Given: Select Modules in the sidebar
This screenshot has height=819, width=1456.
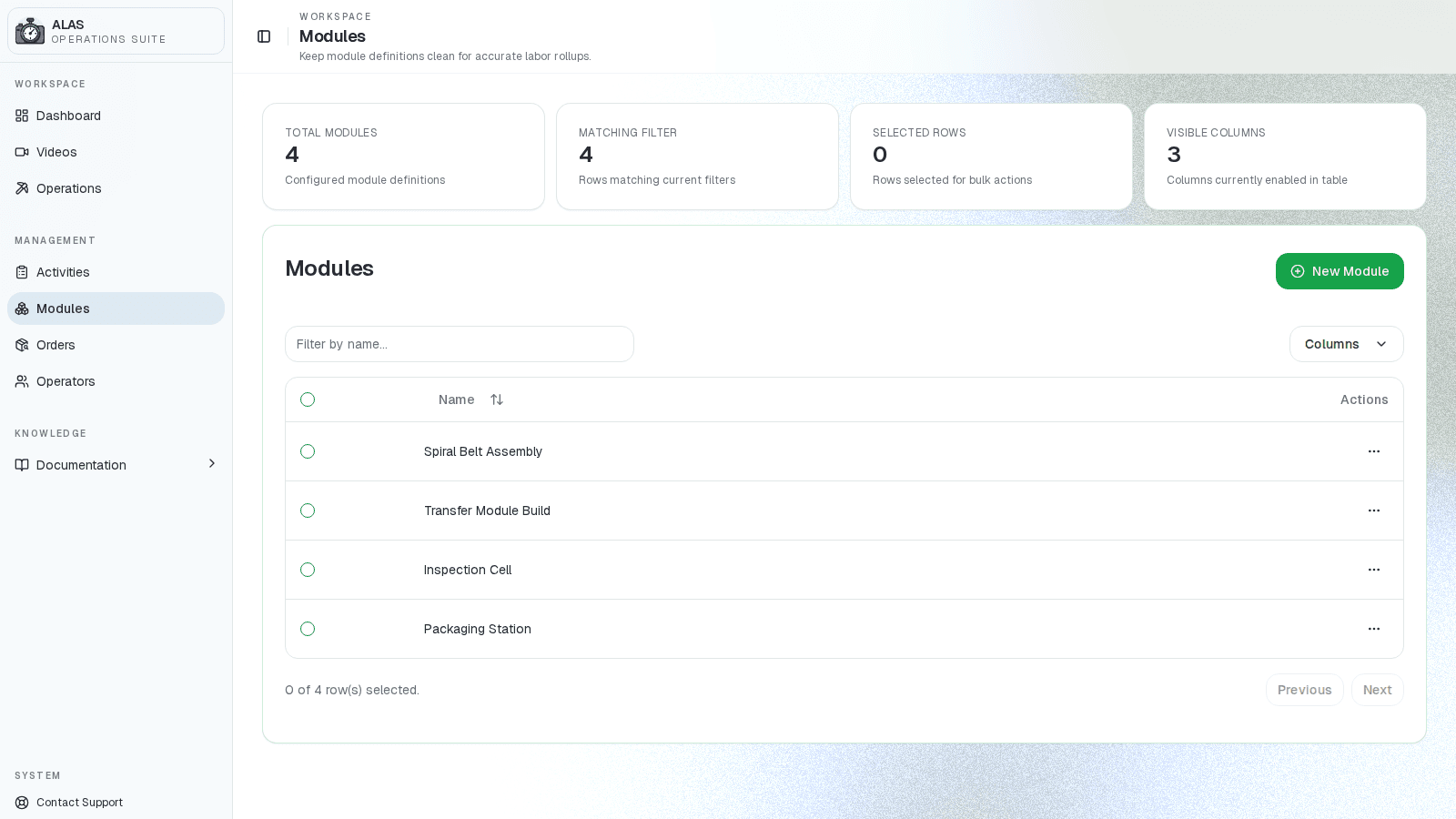Looking at the screenshot, I should tap(116, 308).
